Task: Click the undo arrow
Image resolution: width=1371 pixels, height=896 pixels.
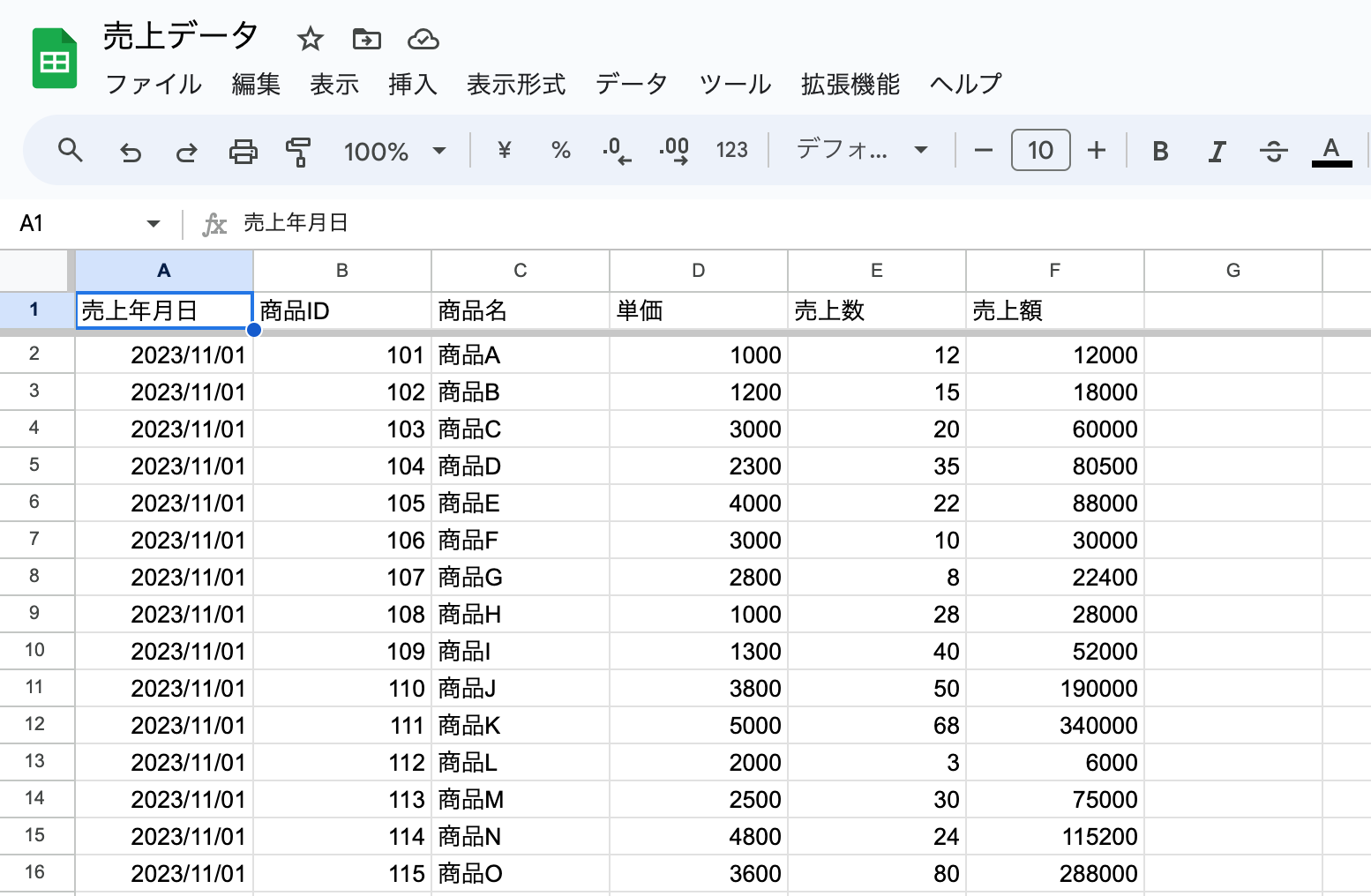Action: coord(130,152)
